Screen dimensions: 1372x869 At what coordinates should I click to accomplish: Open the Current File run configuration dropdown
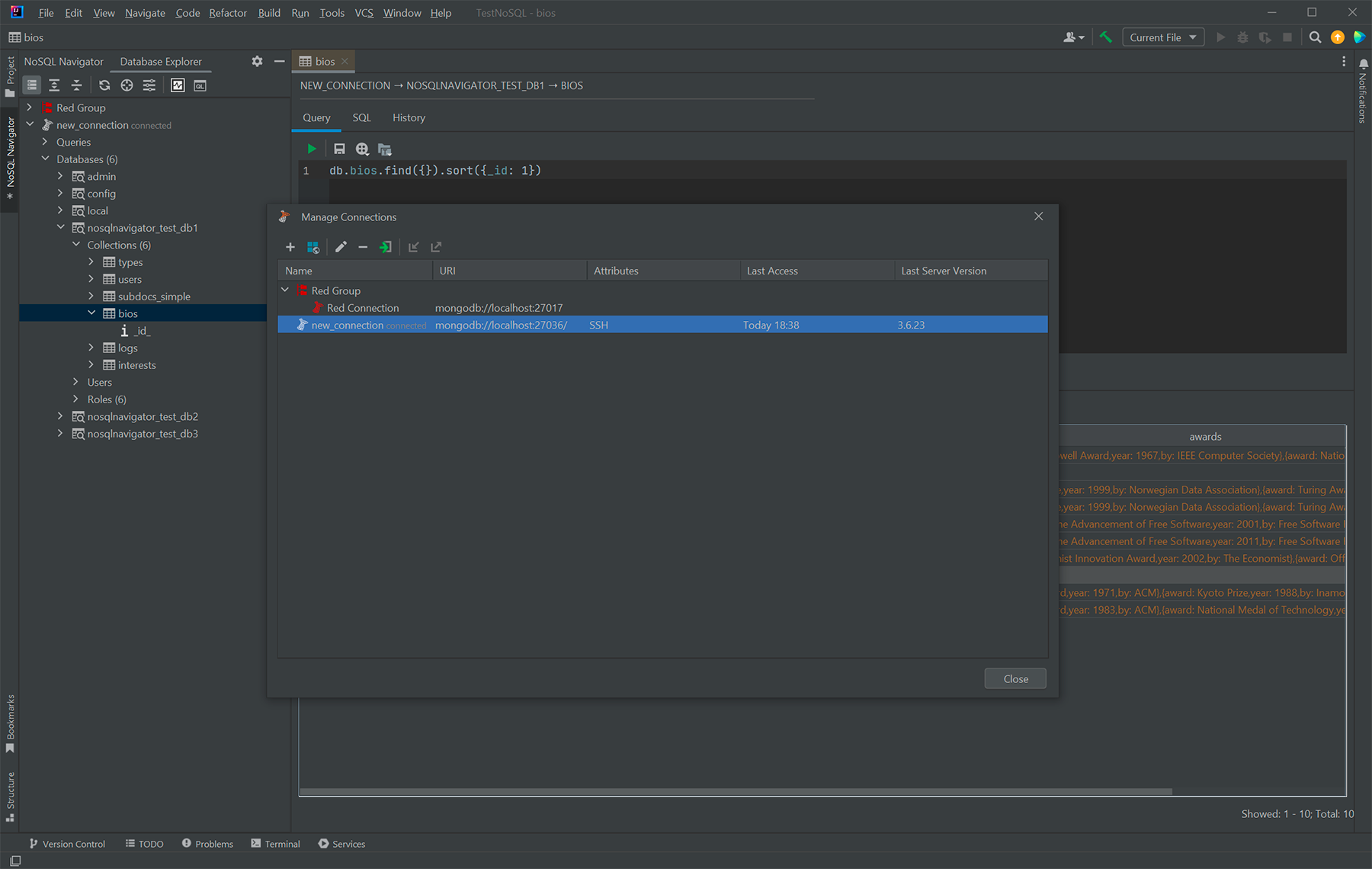click(1162, 37)
